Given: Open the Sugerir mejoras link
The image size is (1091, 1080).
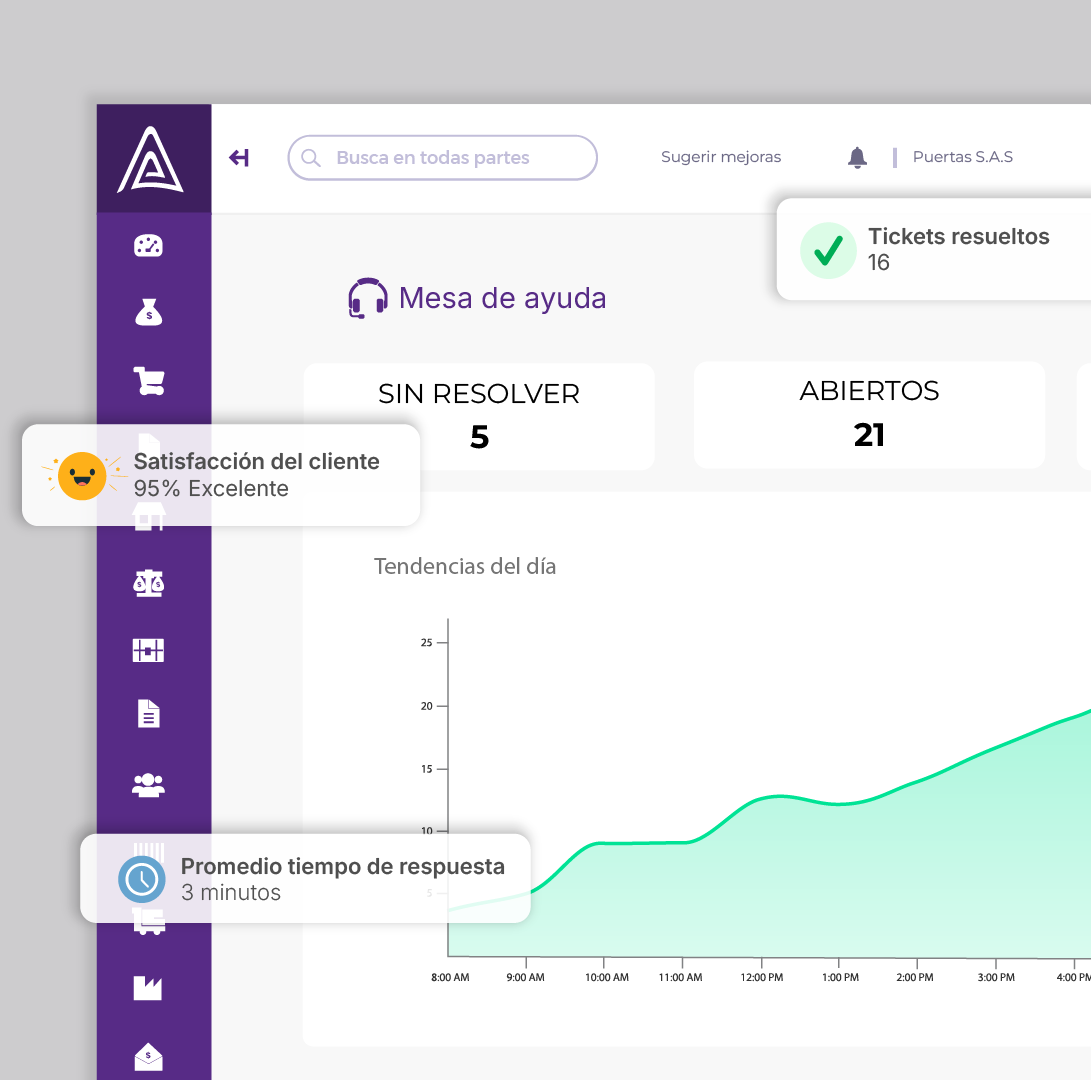Looking at the screenshot, I should [x=721, y=157].
